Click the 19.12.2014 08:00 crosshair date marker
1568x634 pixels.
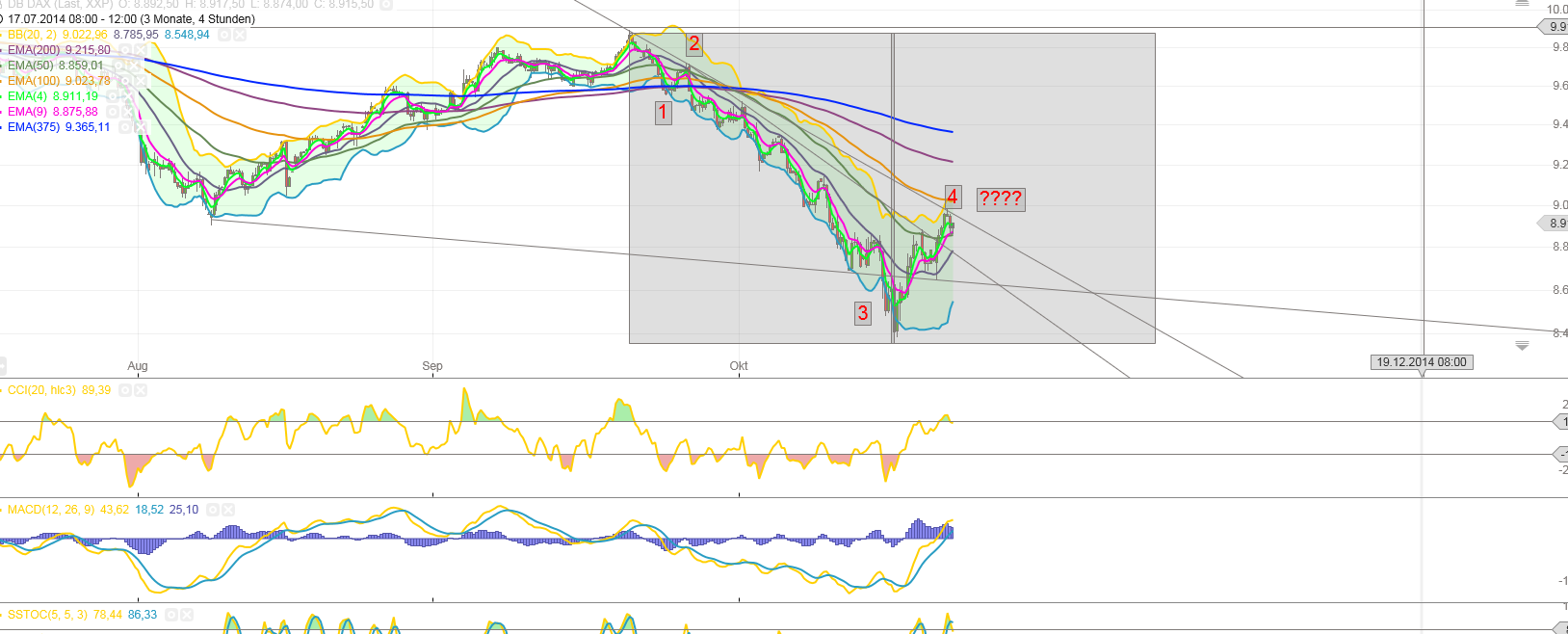[x=1422, y=362]
